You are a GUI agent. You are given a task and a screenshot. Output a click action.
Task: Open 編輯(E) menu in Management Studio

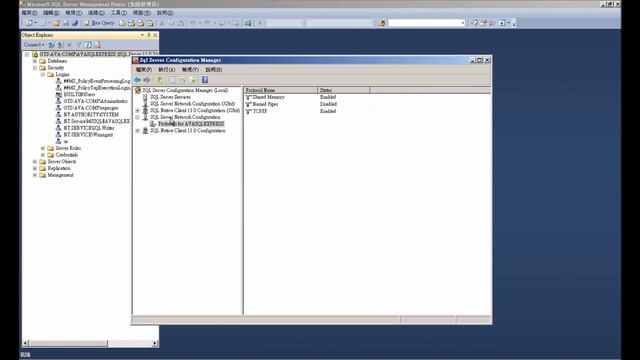(x=51, y=13)
